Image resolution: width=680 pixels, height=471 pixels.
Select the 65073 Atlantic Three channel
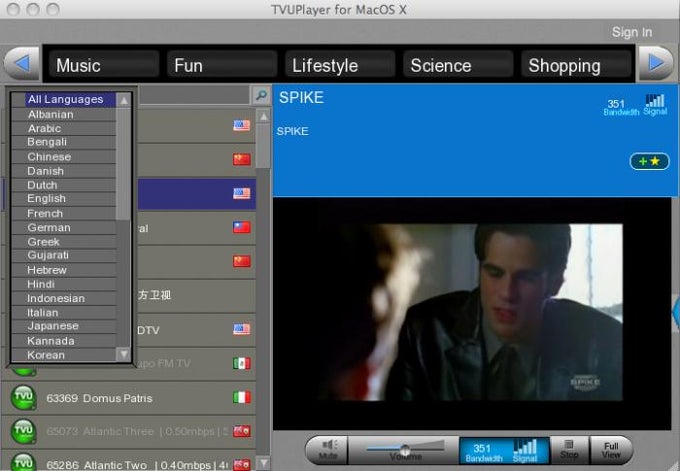pyautogui.click(x=129, y=432)
